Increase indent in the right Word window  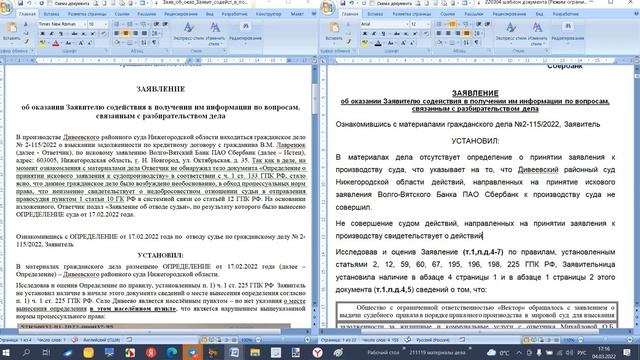[488, 24]
